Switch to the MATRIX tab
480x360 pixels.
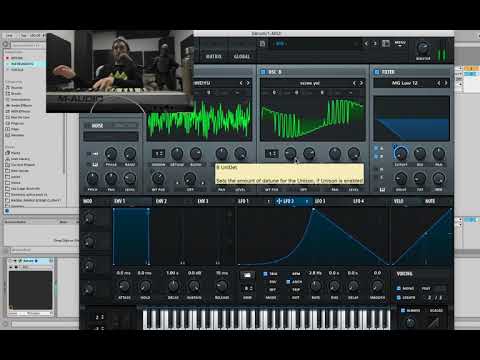click(x=213, y=56)
